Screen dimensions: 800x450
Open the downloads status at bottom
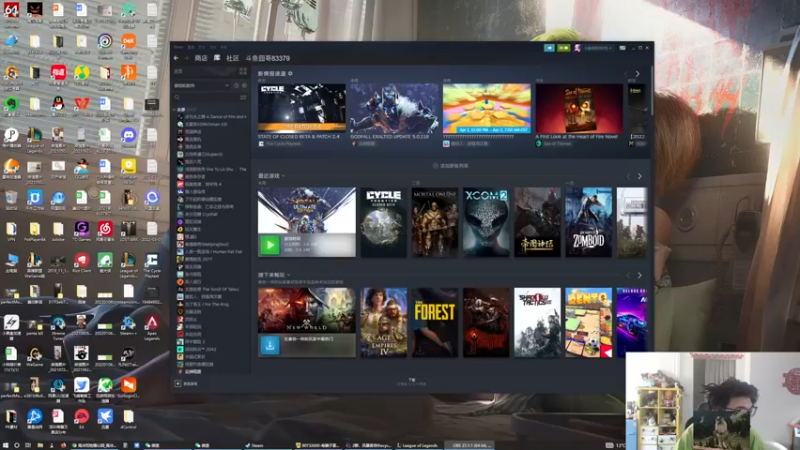coord(412,382)
